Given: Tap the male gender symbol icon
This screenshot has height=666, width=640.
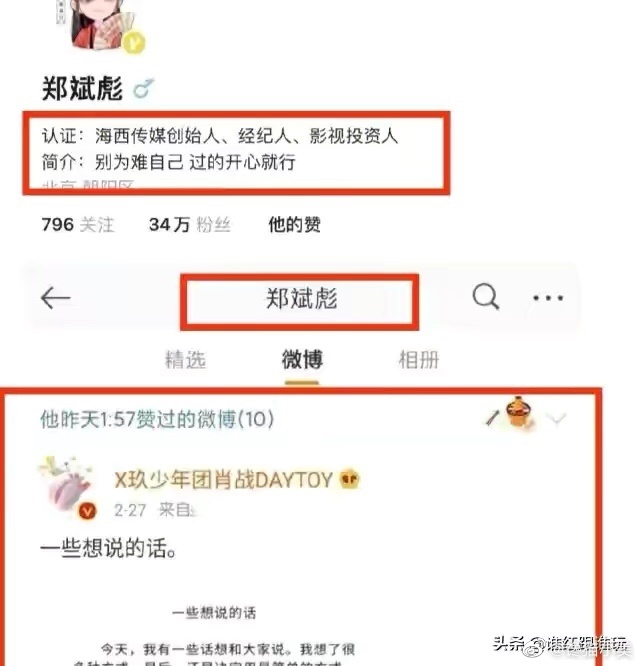Looking at the screenshot, I should click(x=143, y=88).
